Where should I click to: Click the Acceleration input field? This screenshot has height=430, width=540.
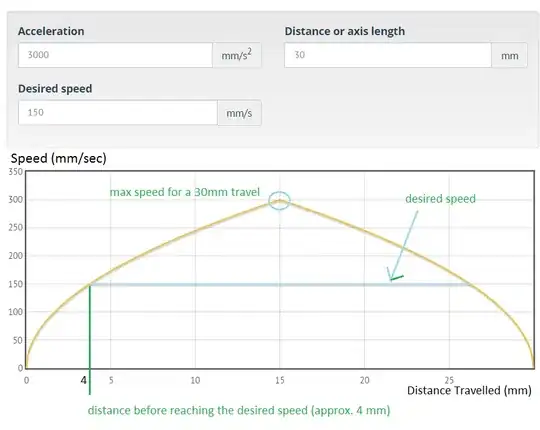(x=115, y=55)
